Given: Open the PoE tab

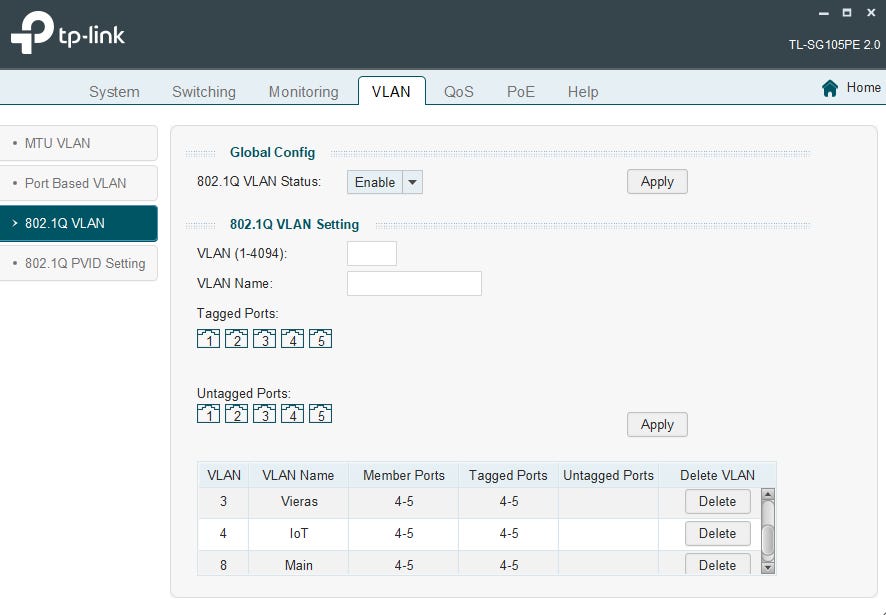Looking at the screenshot, I should coord(520,92).
